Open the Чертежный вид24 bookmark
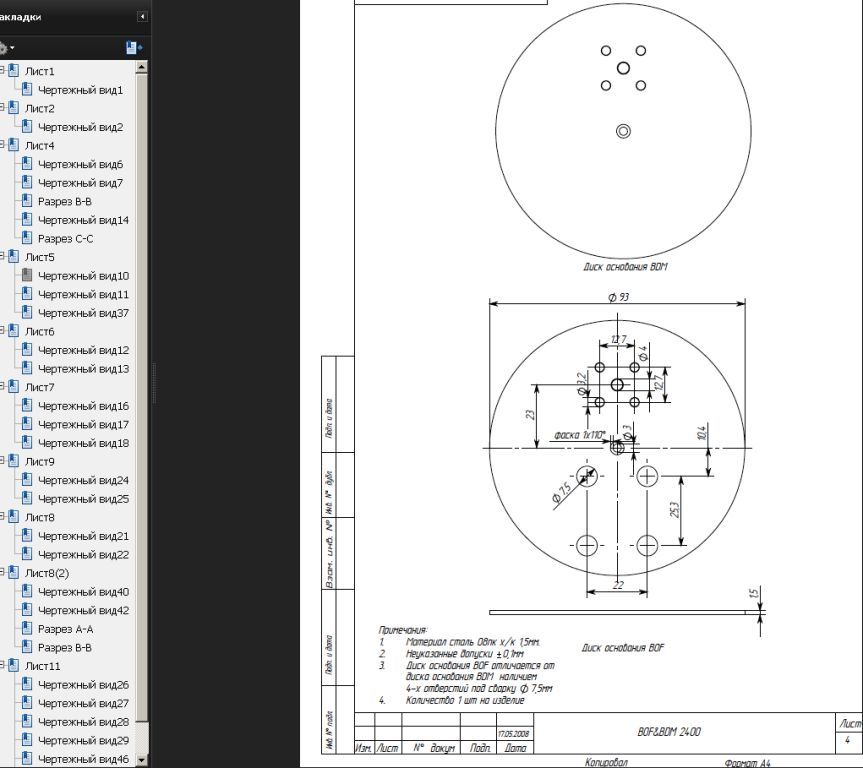Viewport: 863px width, 768px height. [x=83, y=481]
